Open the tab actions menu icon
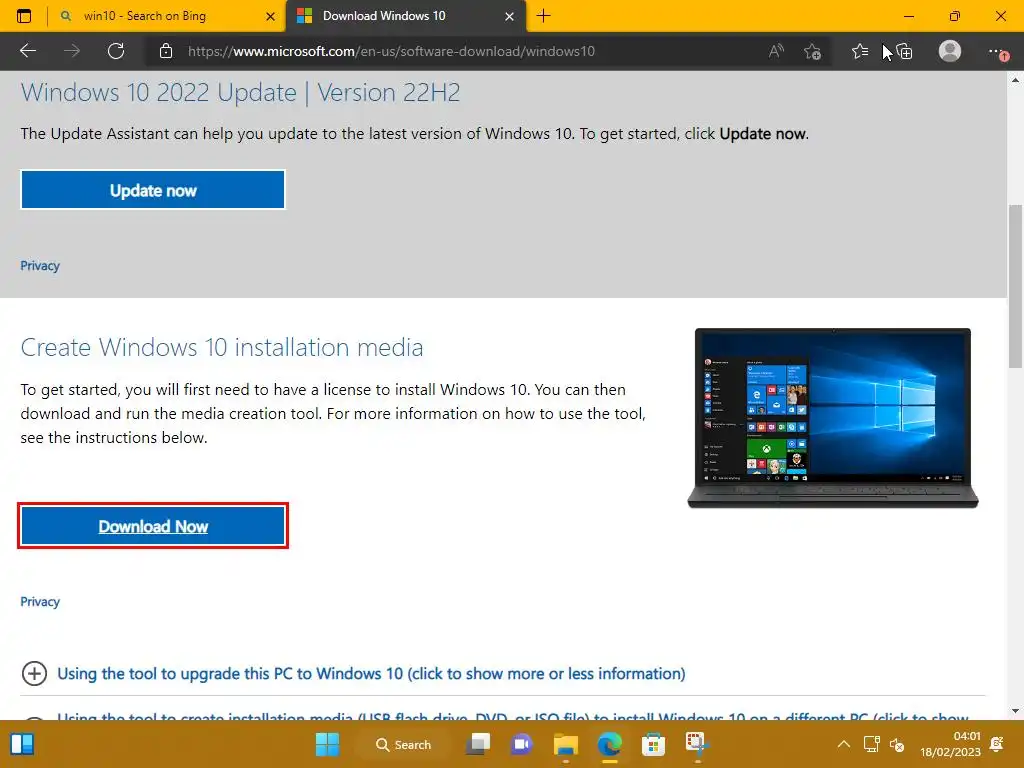 coord(24,16)
